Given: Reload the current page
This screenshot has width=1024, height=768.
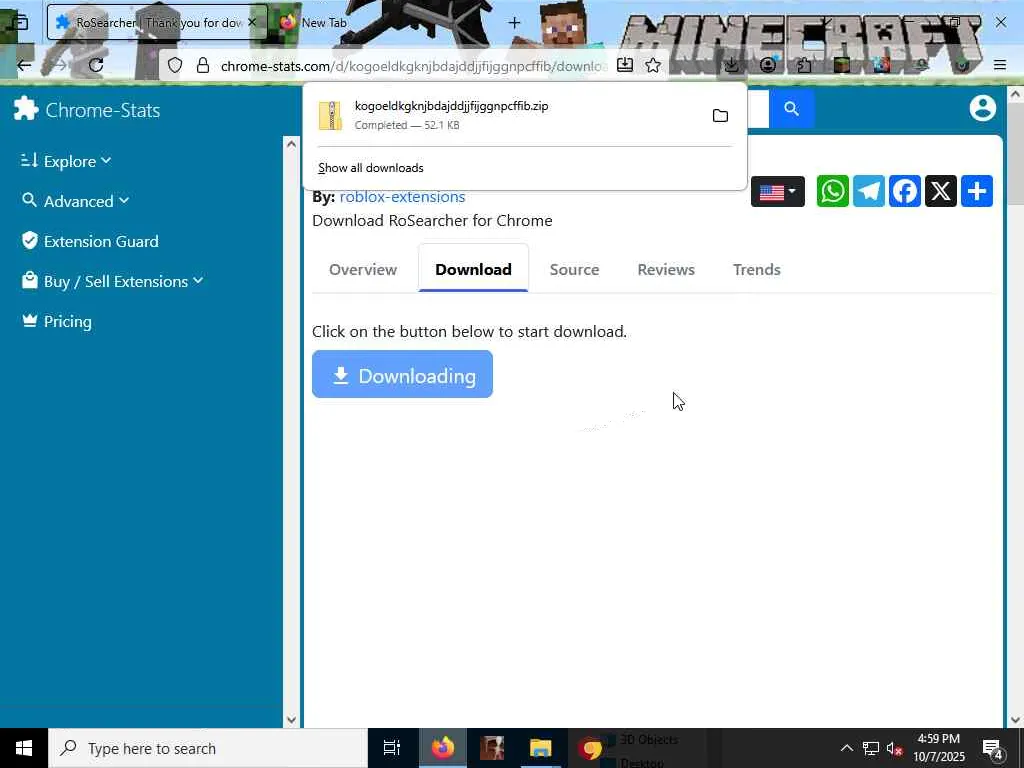Looking at the screenshot, I should click(x=96, y=65).
